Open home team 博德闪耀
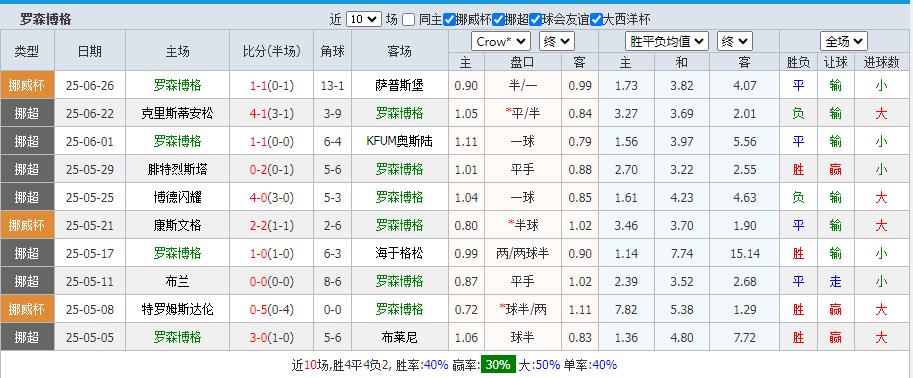The height and width of the screenshot is (378, 913). 178,197
